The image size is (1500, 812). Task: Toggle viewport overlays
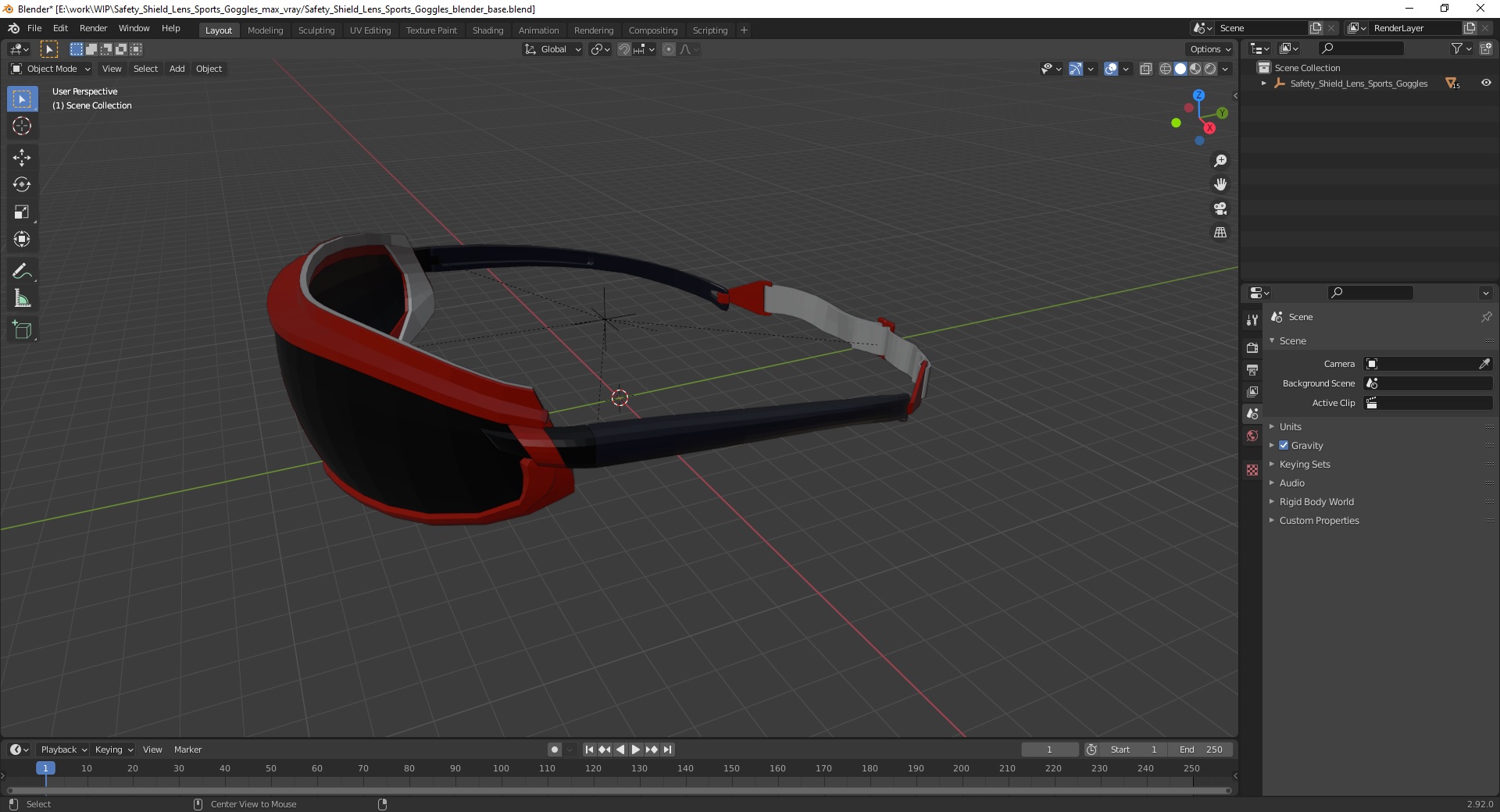click(x=1111, y=69)
